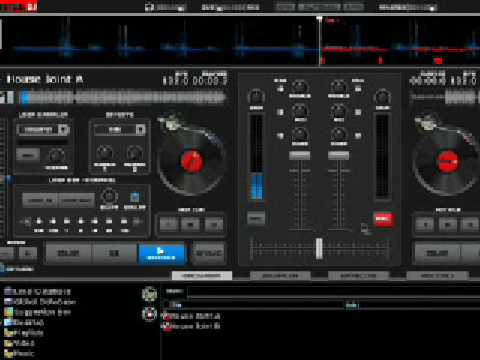This screenshot has width=480, height=360.
Task: Click the gain knob above right level meter
Action: 382,97
